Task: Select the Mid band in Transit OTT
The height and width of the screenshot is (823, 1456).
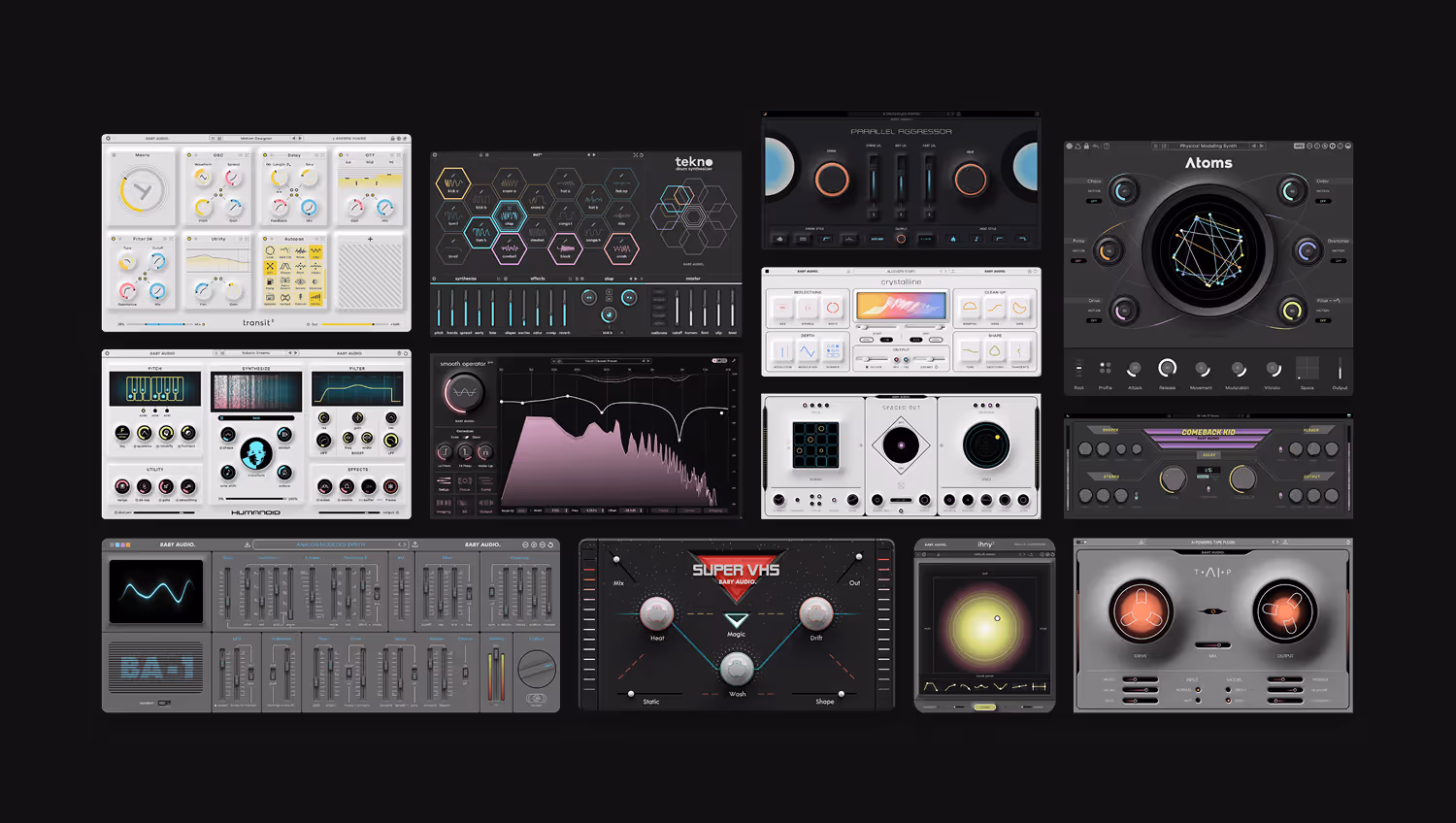Action: (x=370, y=162)
